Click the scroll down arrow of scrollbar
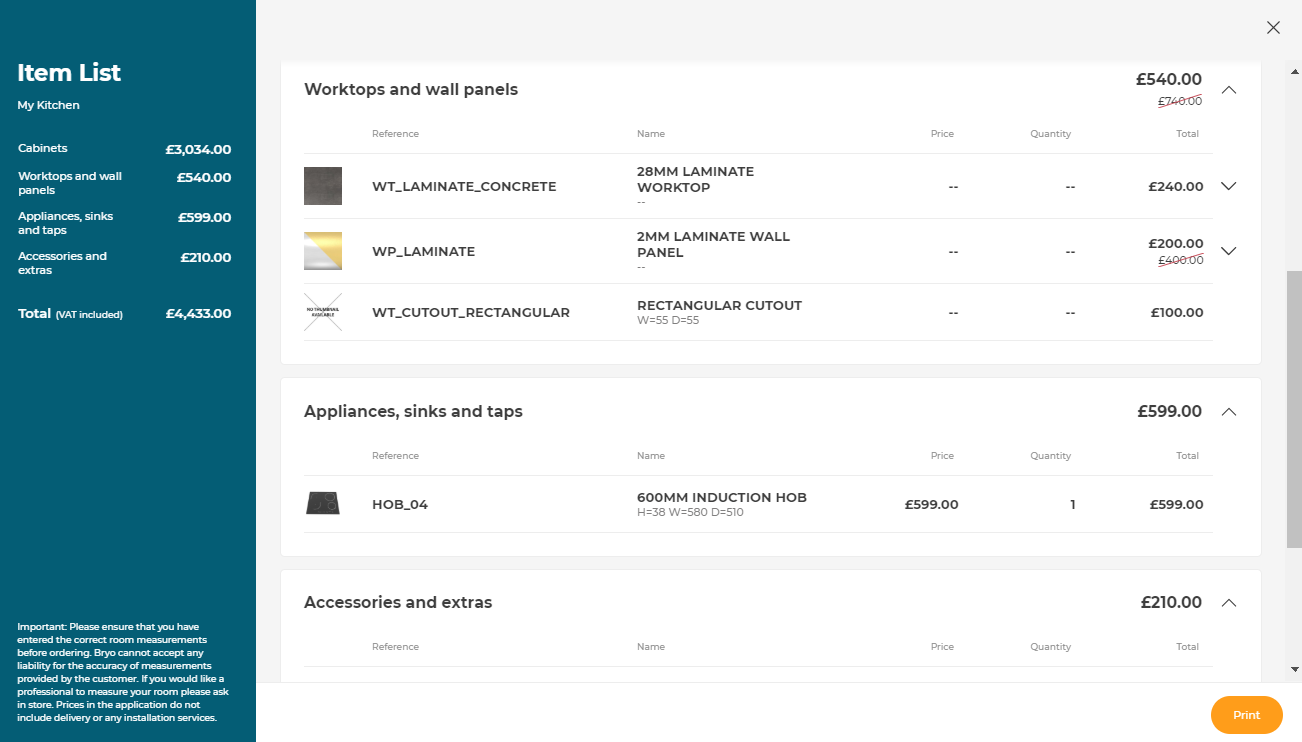 point(1295,669)
